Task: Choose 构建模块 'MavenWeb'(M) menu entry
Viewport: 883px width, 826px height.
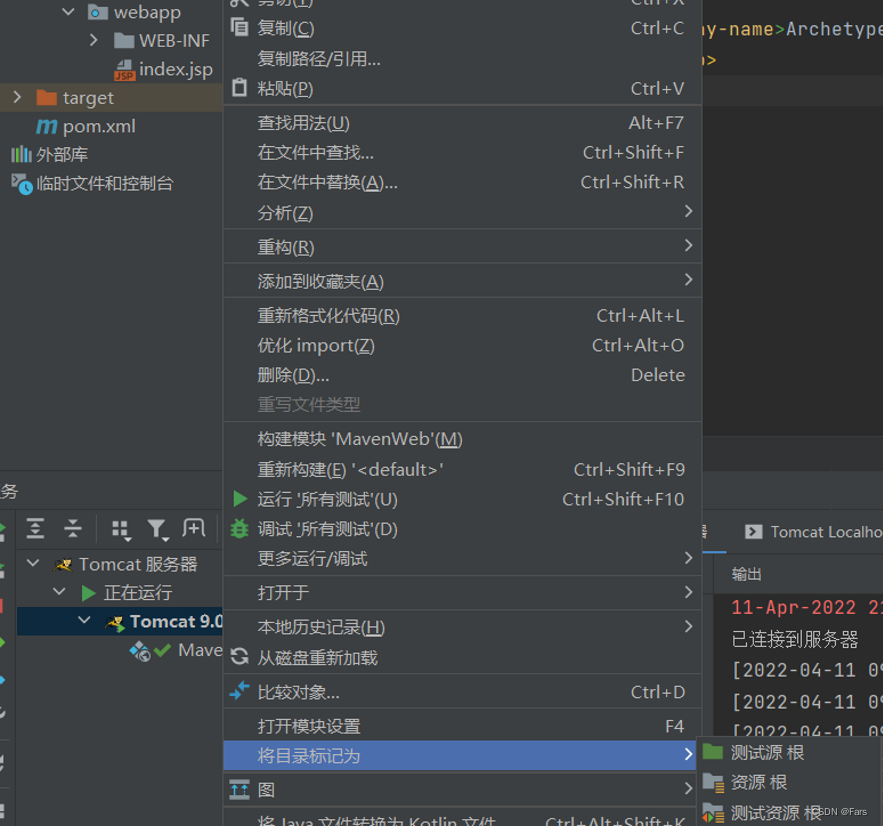Action: 462,439
